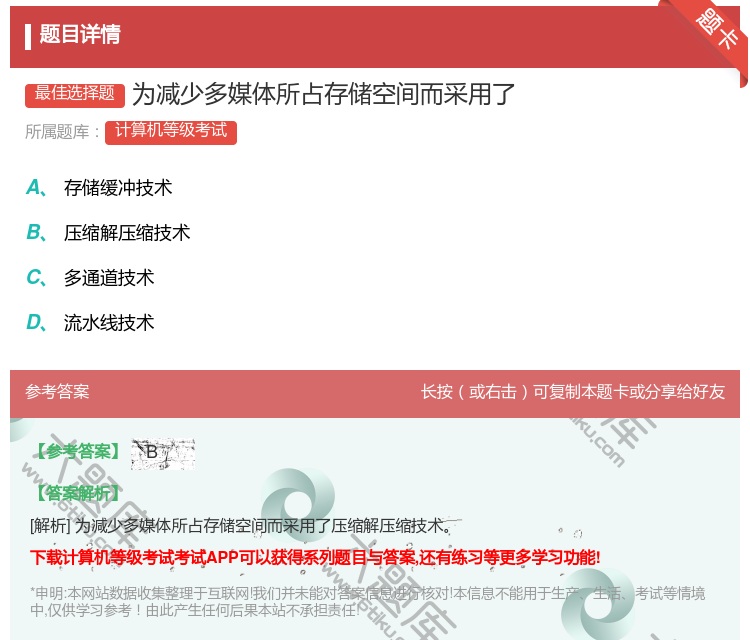Screen dimensions: 750x640
Task: Click the grey *申明 disclaimer paragraph
Action: click(367, 602)
